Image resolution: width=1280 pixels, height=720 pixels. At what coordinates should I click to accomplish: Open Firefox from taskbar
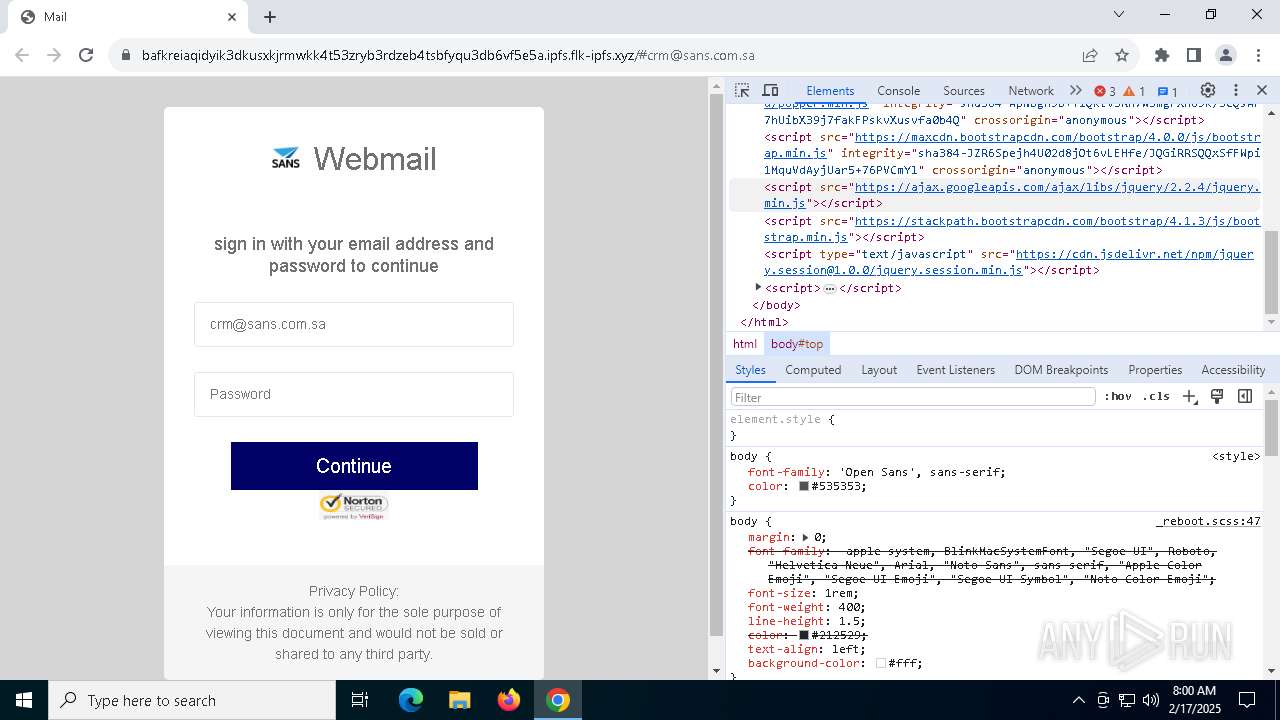tap(509, 700)
